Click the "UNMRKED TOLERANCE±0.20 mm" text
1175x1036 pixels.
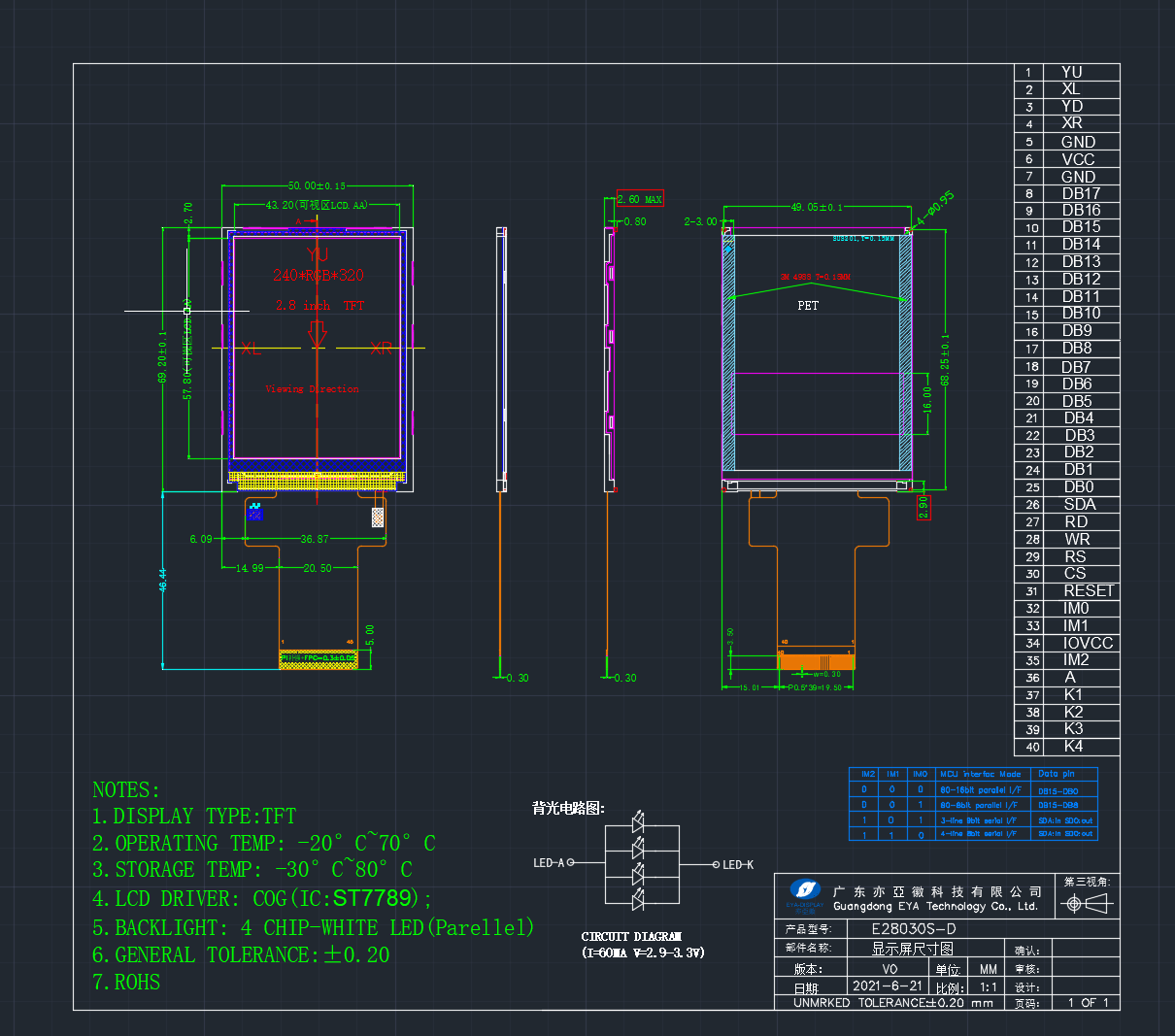tap(892, 1002)
